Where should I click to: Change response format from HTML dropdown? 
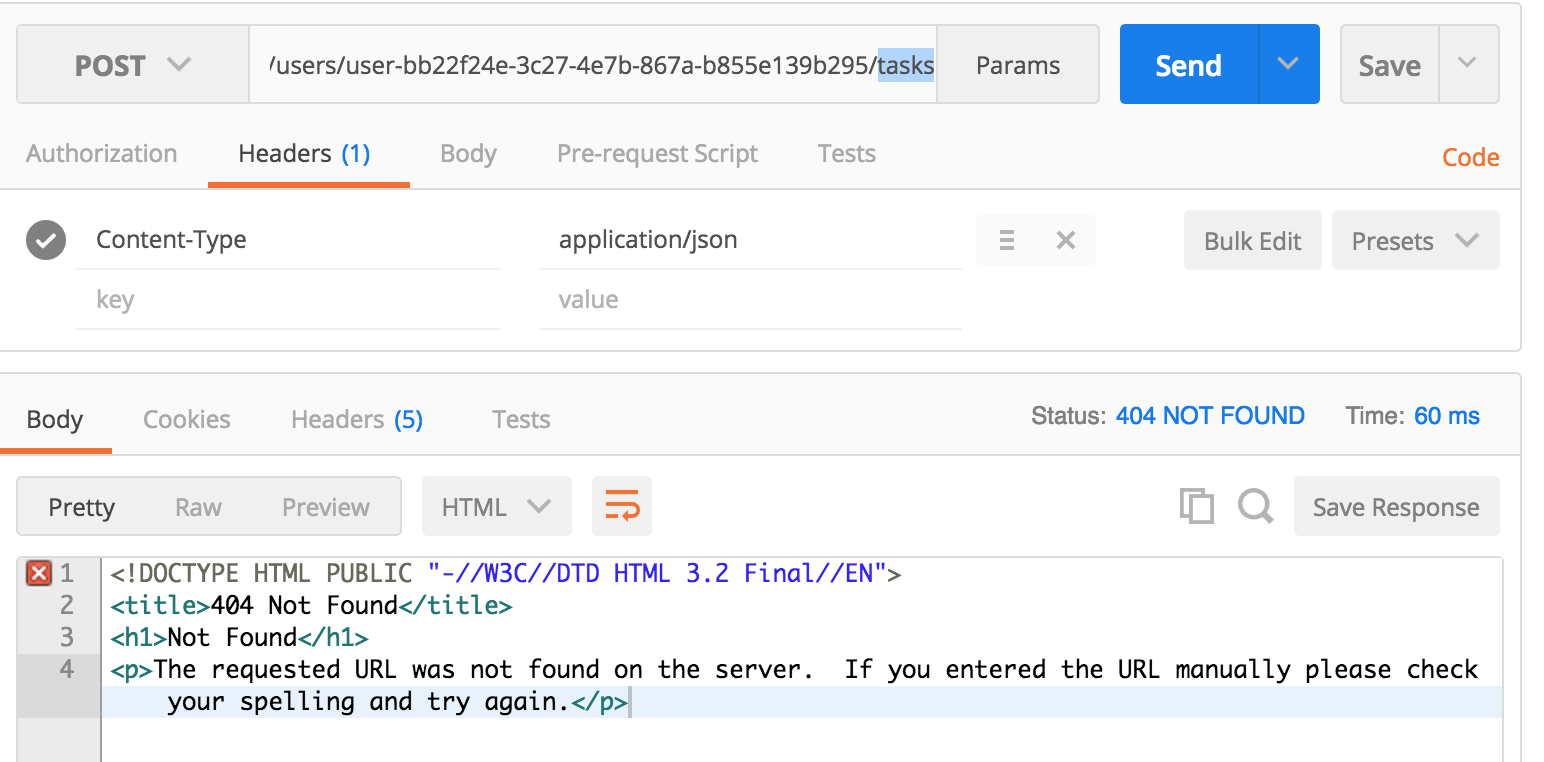click(496, 506)
